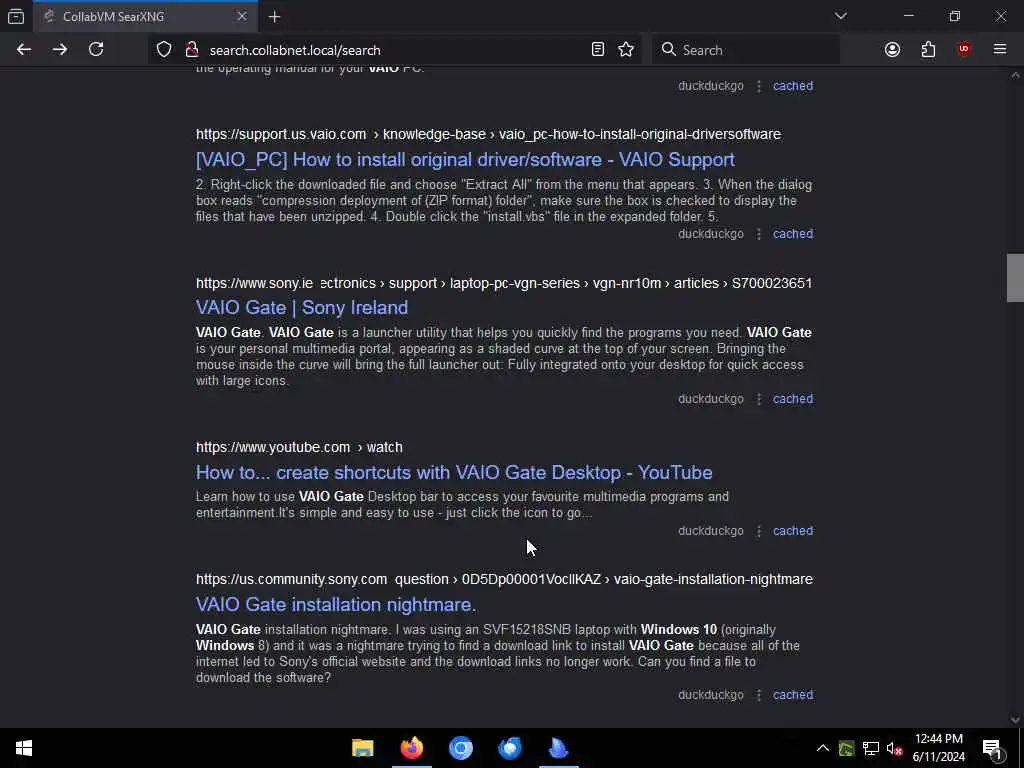Viewport: 1024px width, 768px height.
Task: Click duckduckgo label under YouTube result
Action: click(x=711, y=531)
